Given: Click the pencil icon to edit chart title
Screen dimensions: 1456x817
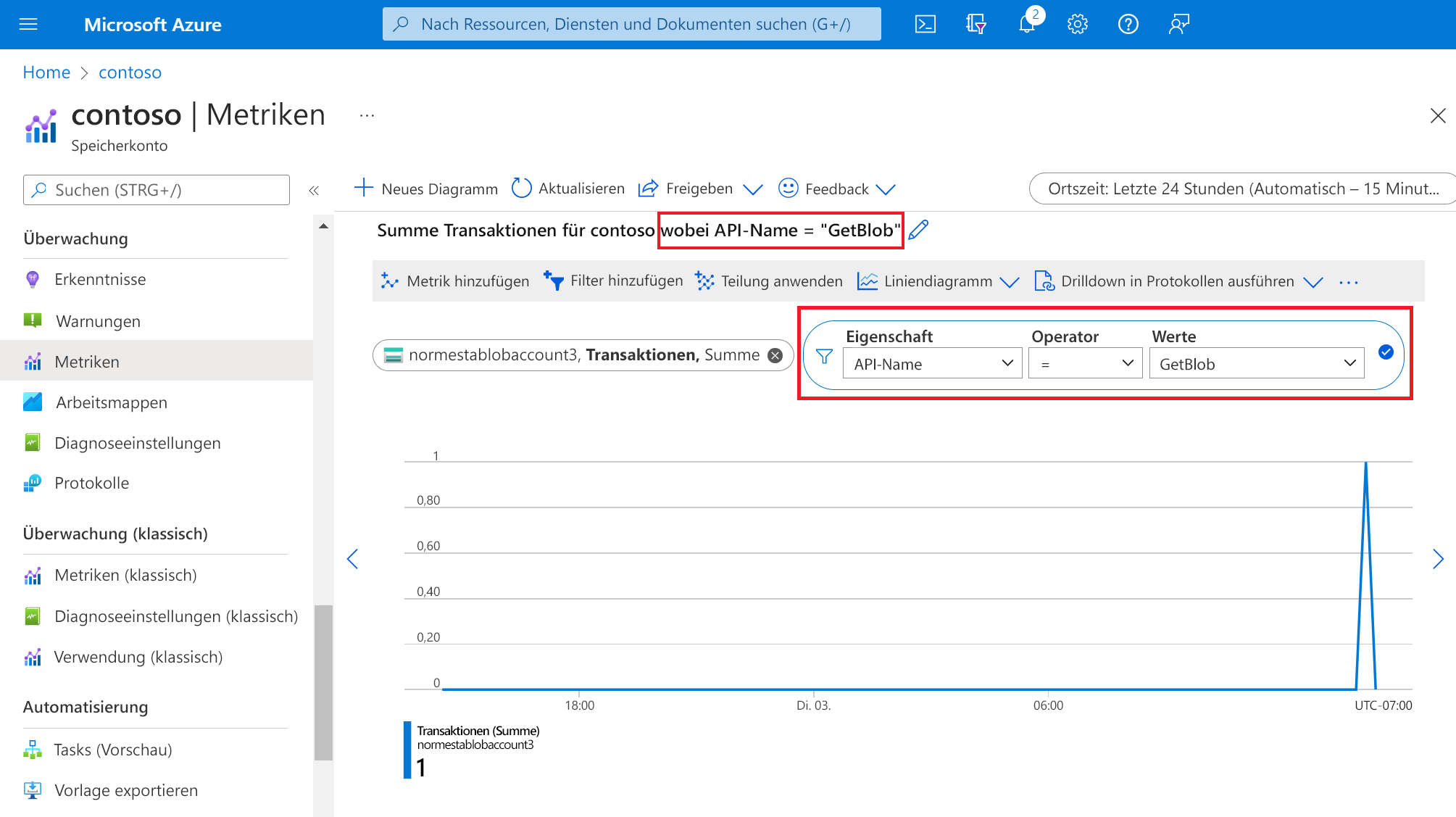Looking at the screenshot, I should (918, 230).
